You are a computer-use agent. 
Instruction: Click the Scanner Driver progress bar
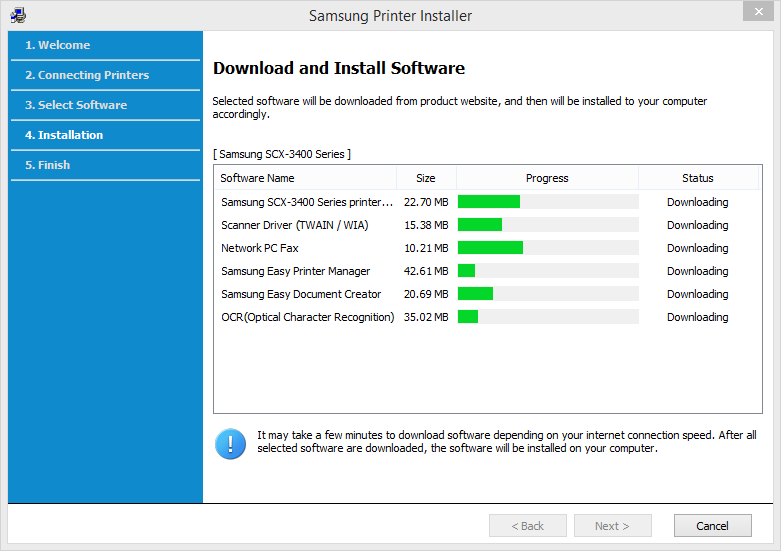(x=548, y=225)
